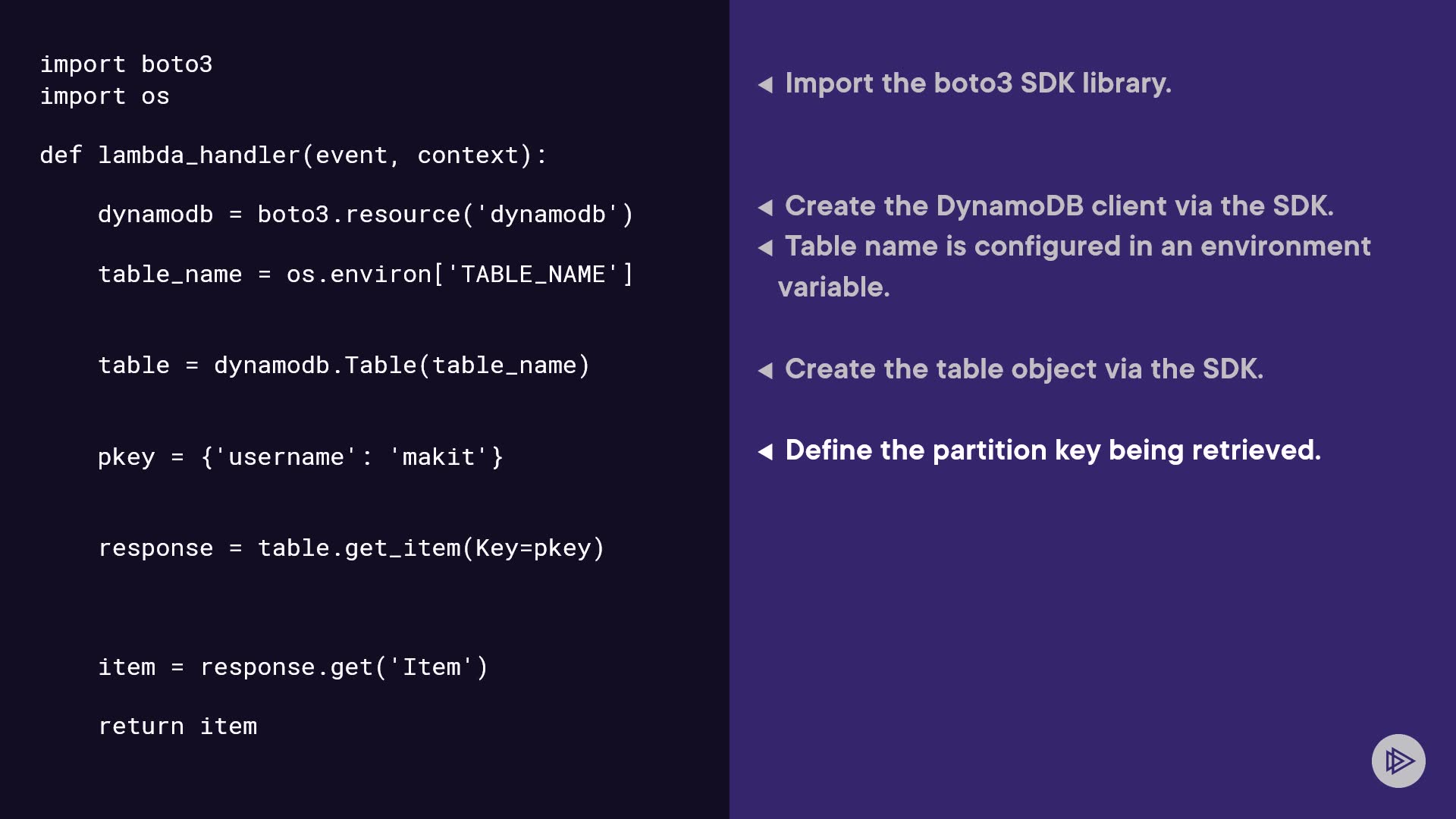1456x819 pixels.
Task: Click the 'Import the boto3 SDK library' text
Action: [978, 83]
